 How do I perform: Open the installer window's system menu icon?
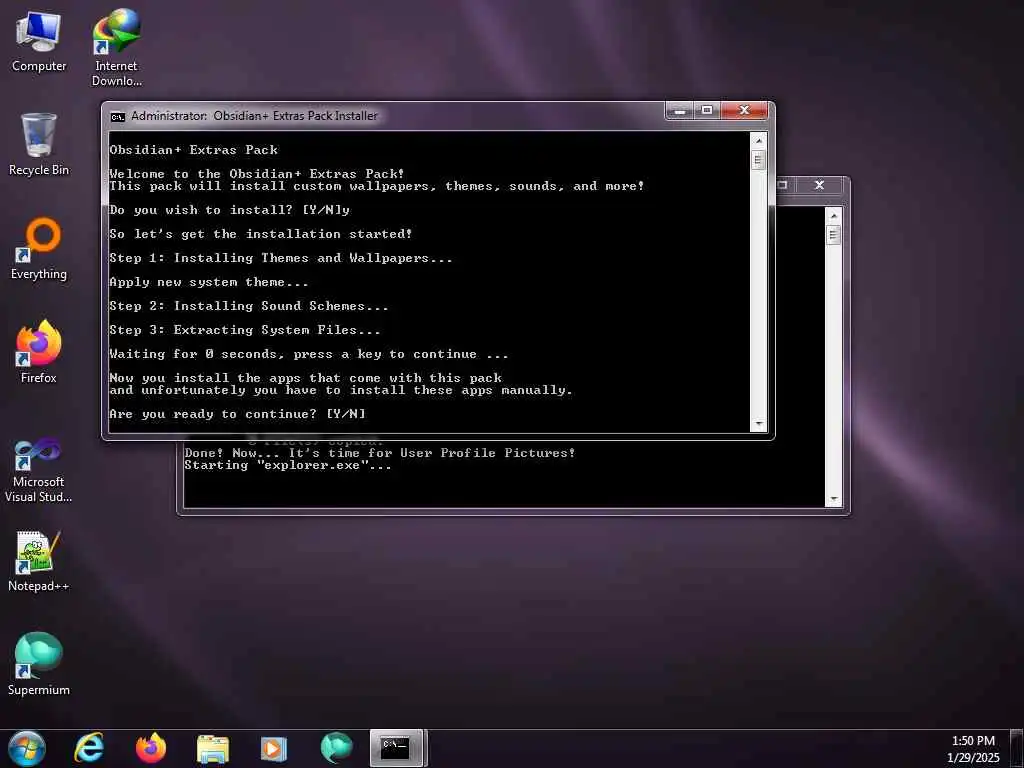pyautogui.click(x=118, y=116)
